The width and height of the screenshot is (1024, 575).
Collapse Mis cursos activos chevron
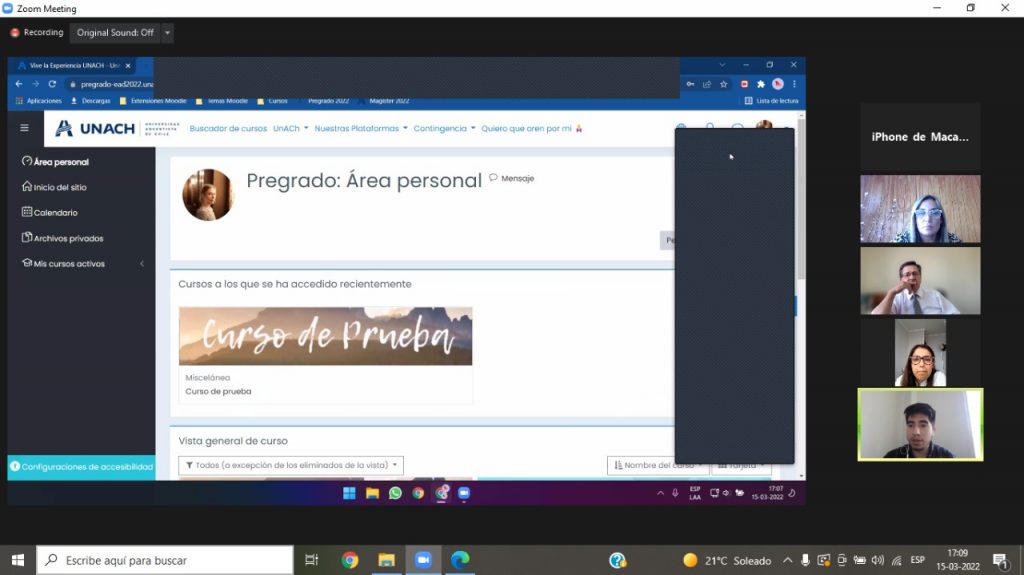tap(142, 264)
